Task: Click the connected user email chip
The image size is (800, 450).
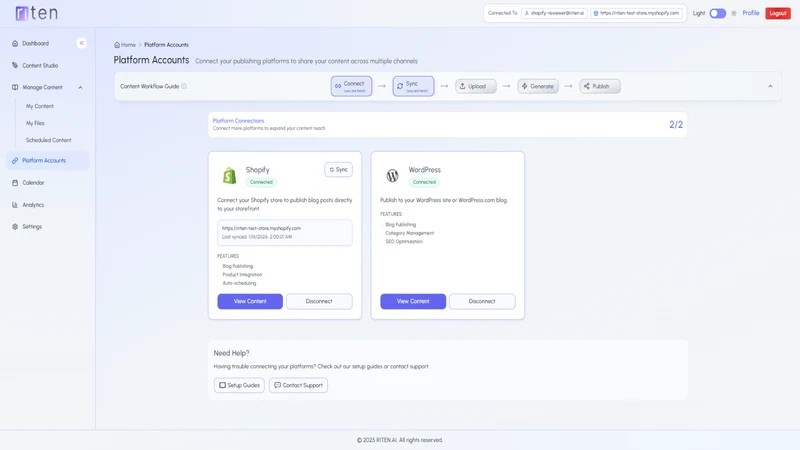Action: (x=554, y=13)
